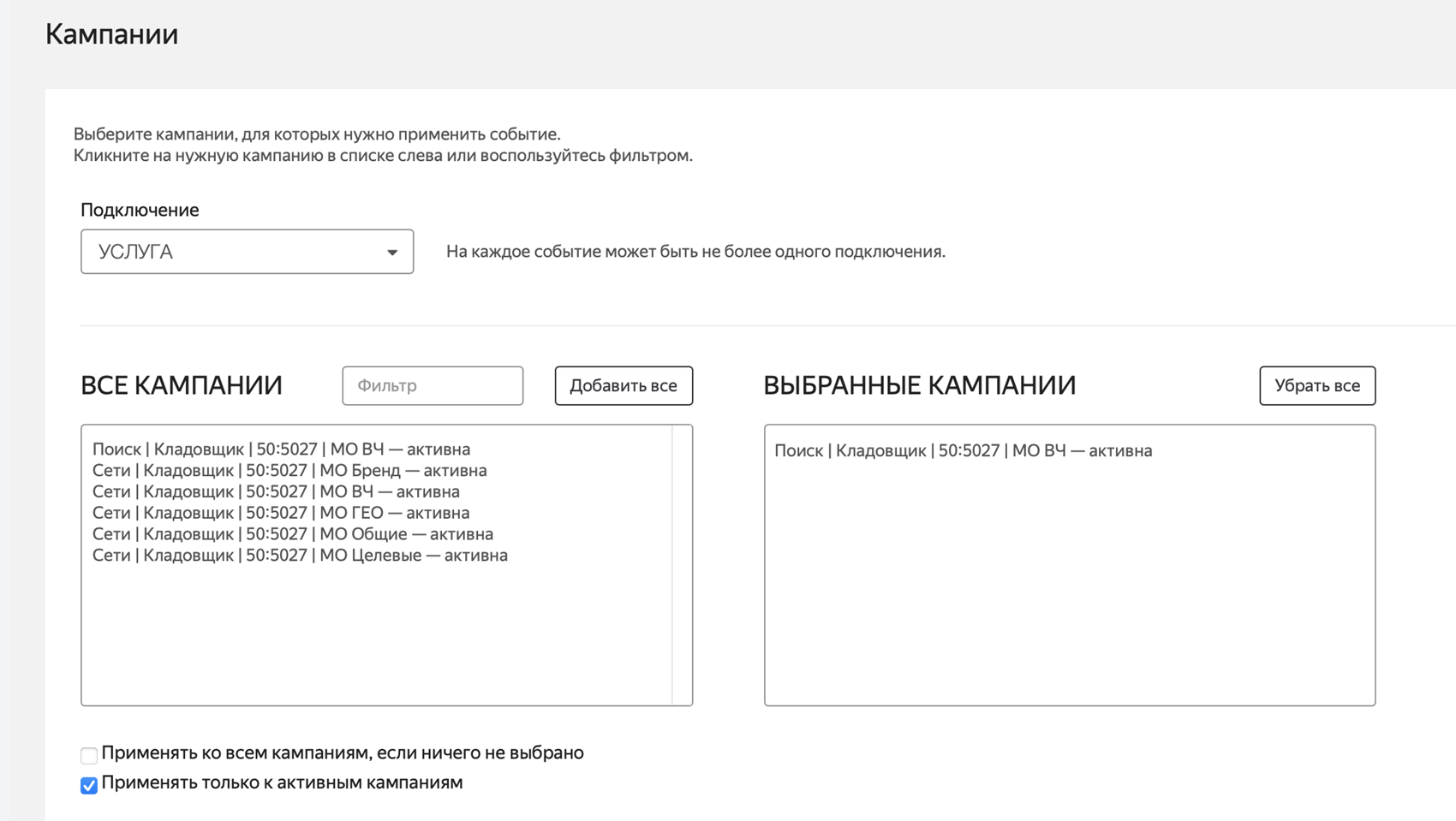This screenshot has width=1456, height=821.
Task: Enable the apply to all campaigns checkbox
Action: click(89, 755)
